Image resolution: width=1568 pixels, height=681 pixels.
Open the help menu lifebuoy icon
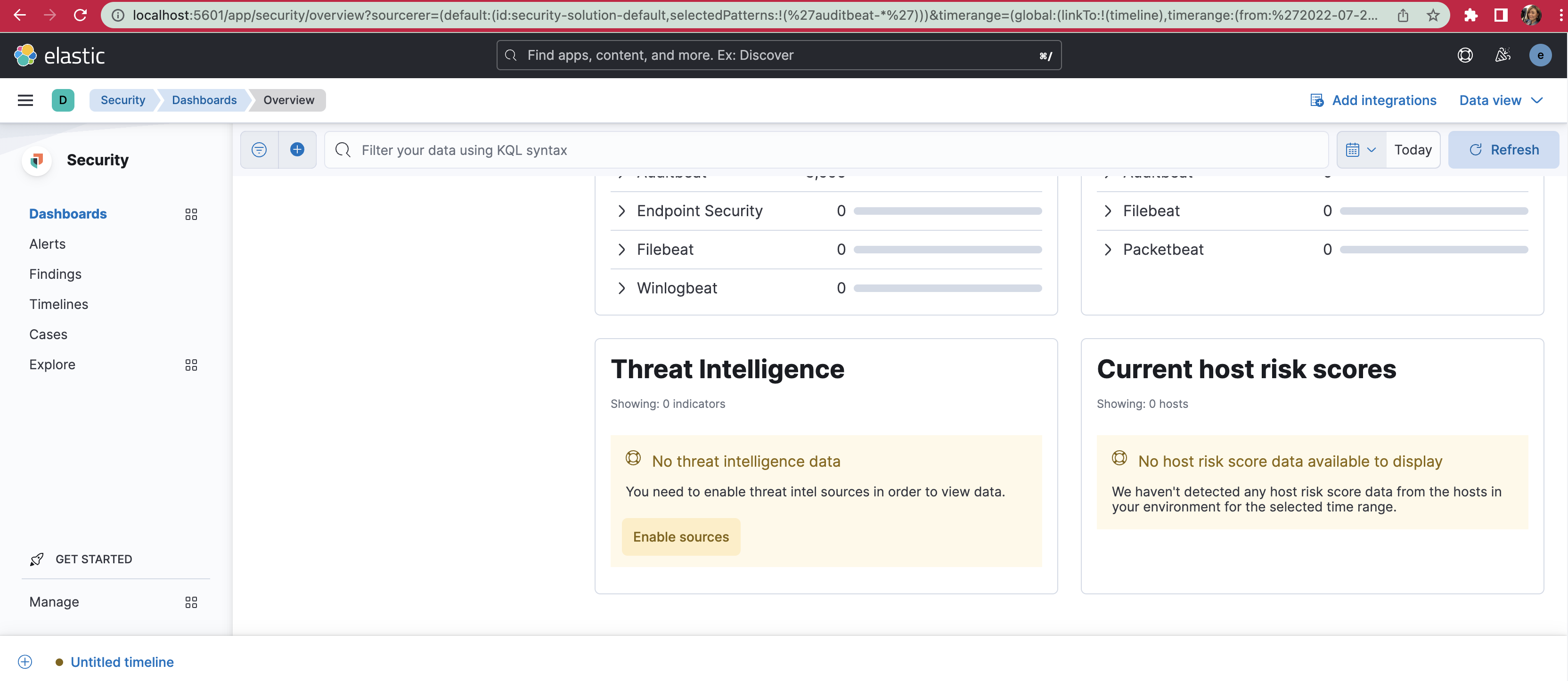[x=1464, y=56]
